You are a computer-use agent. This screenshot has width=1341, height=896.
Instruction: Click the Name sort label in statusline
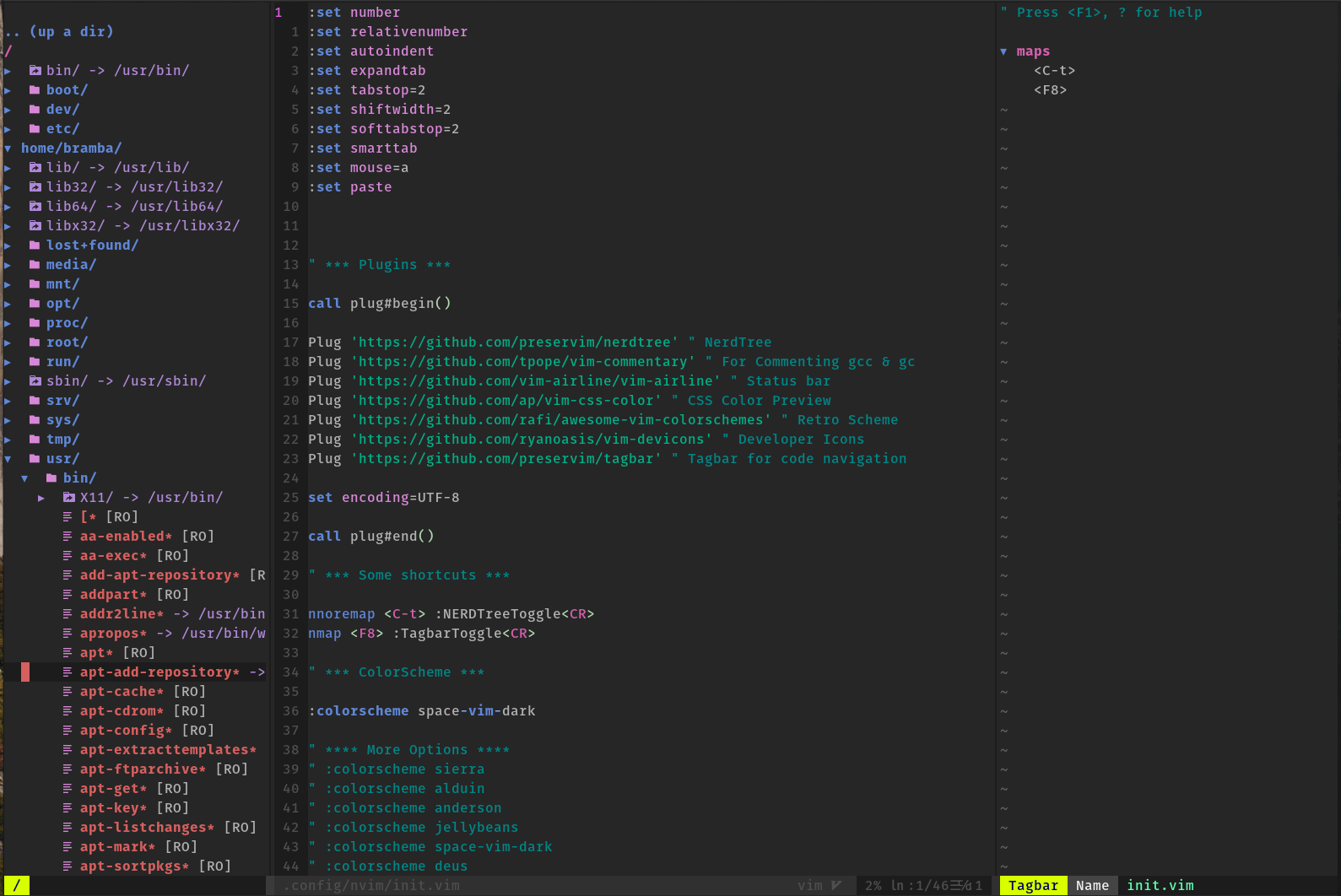point(1092,885)
